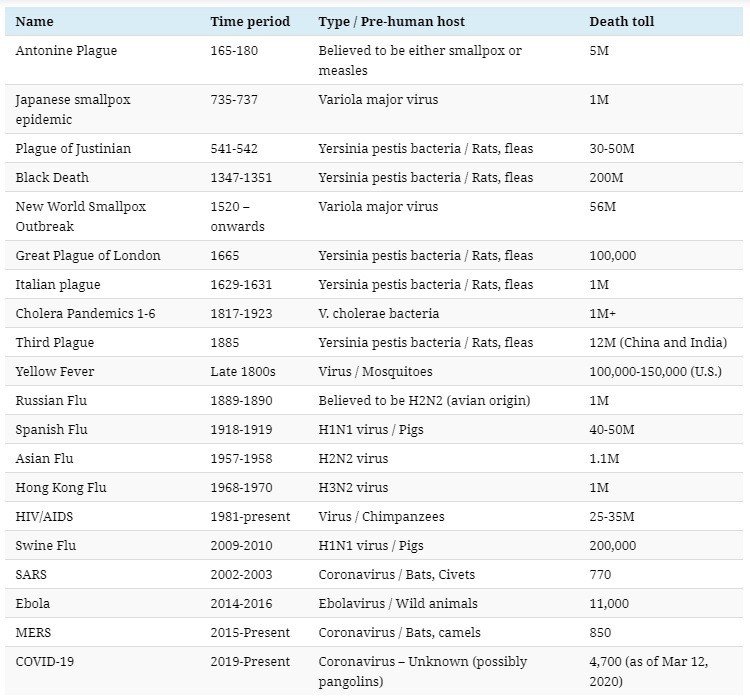
Task: Select the COVID-19 name cell
Action: pos(46,661)
